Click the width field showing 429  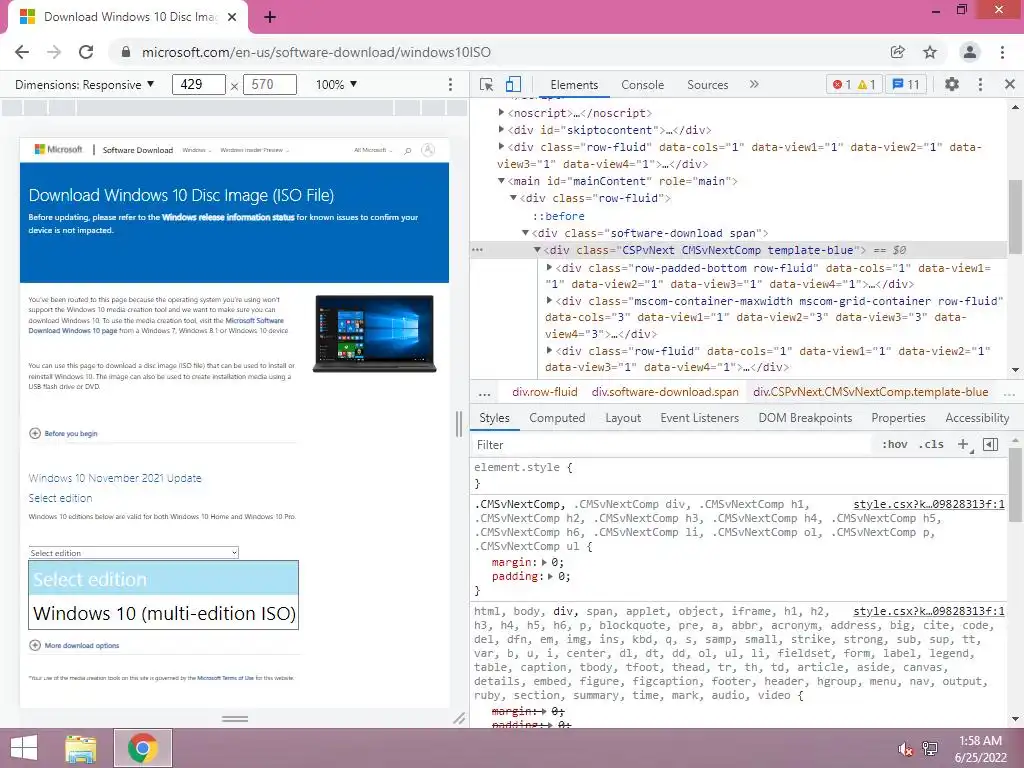199,84
